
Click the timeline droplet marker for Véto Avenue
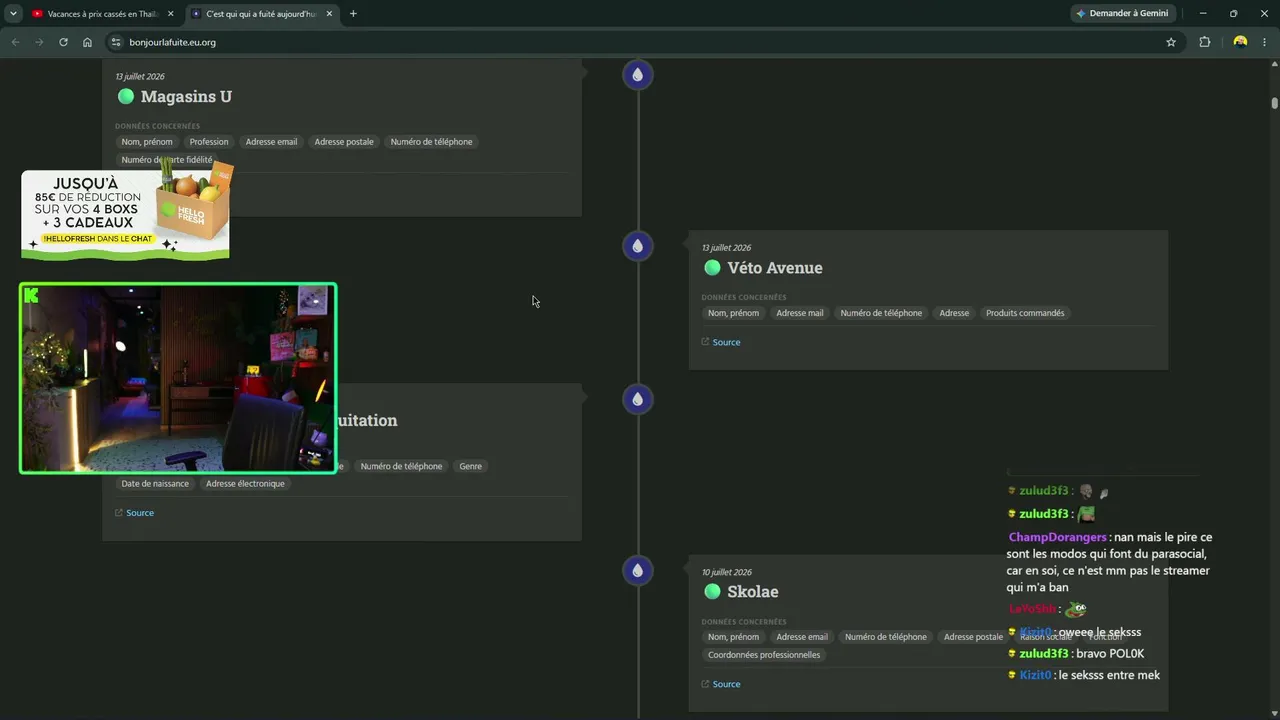point(637,246)
